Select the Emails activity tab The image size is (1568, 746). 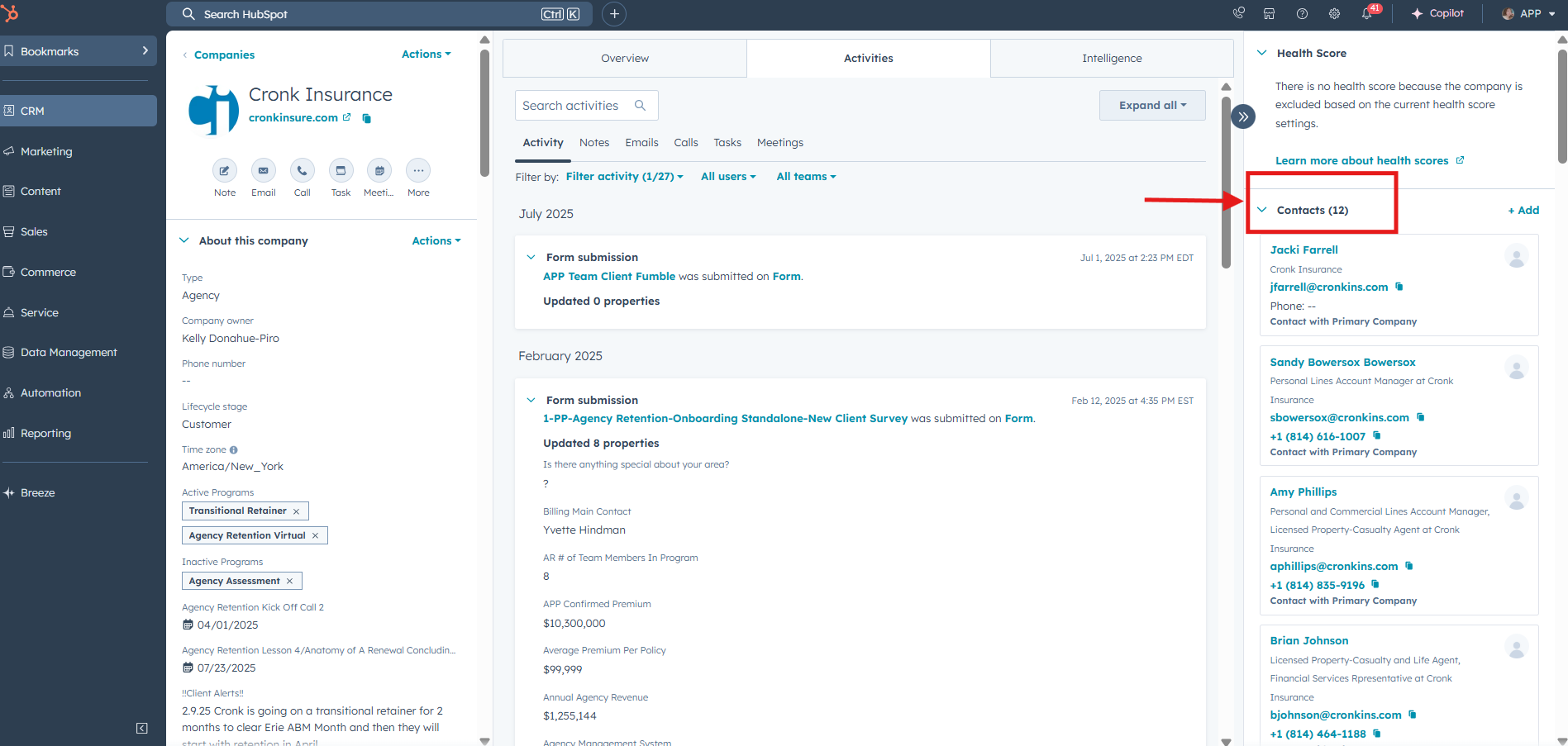(x=641, y=143)
